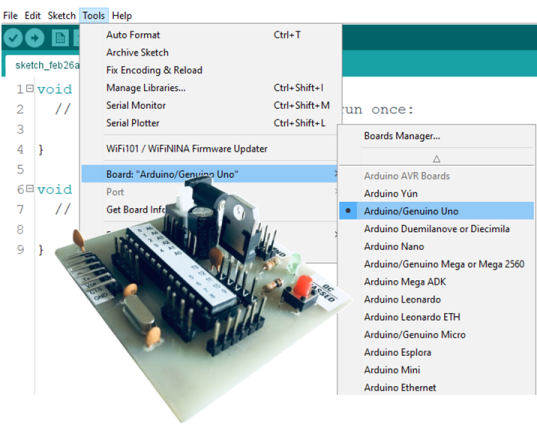The image size is (537, 425).
Task: Select the Arduino Mega ADK board
Action: pyautogui.click(x=436, y=282)
